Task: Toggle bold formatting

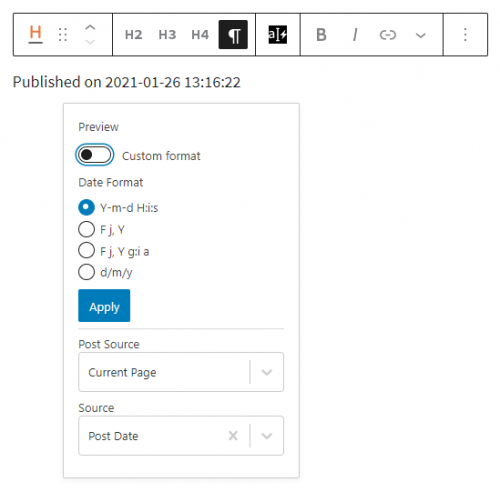Action: click(321, 35)
